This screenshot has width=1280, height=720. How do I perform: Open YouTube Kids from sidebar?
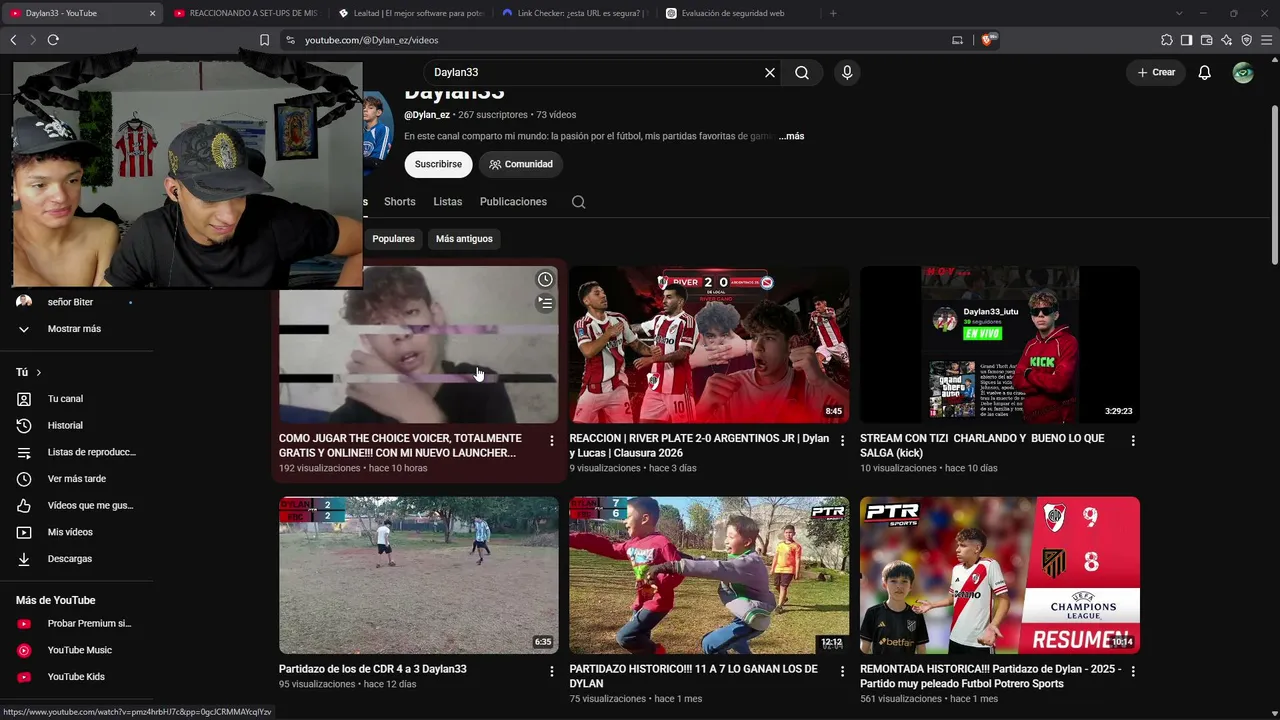point(76,677)
